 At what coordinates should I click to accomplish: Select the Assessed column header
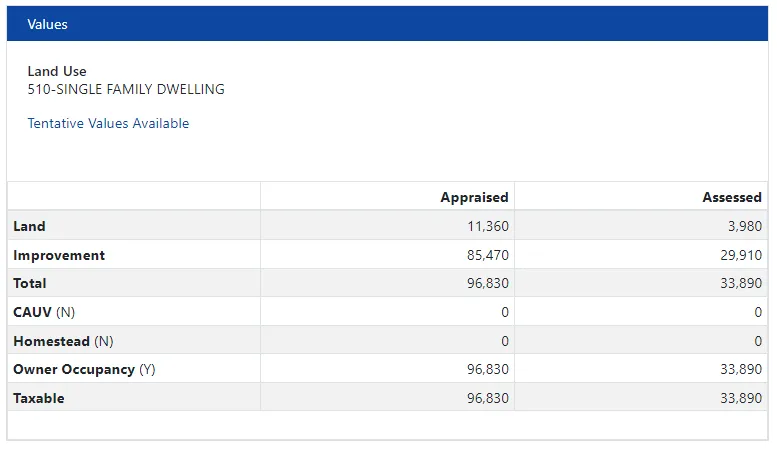tap(732, 198)
